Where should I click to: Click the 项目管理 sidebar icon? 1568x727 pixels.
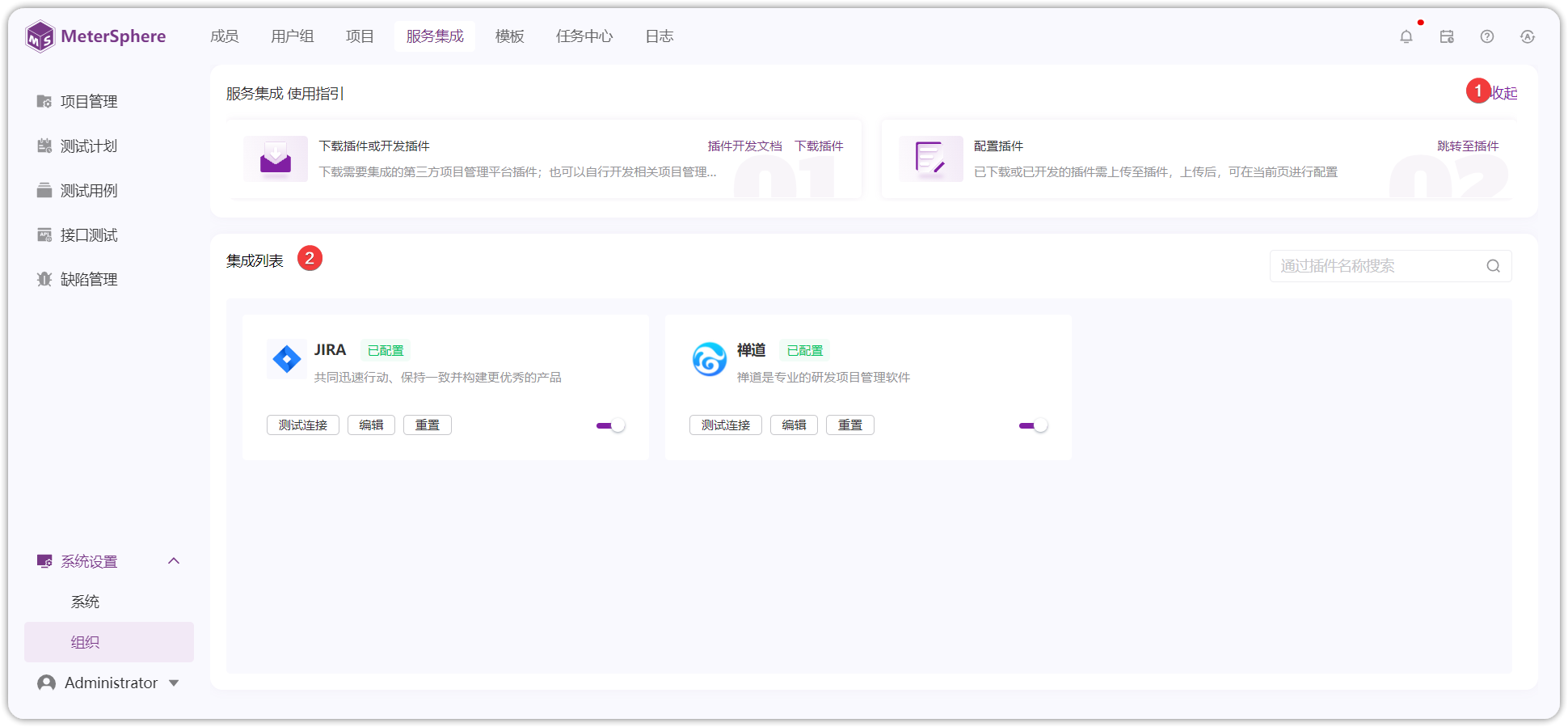pos(44,101)
